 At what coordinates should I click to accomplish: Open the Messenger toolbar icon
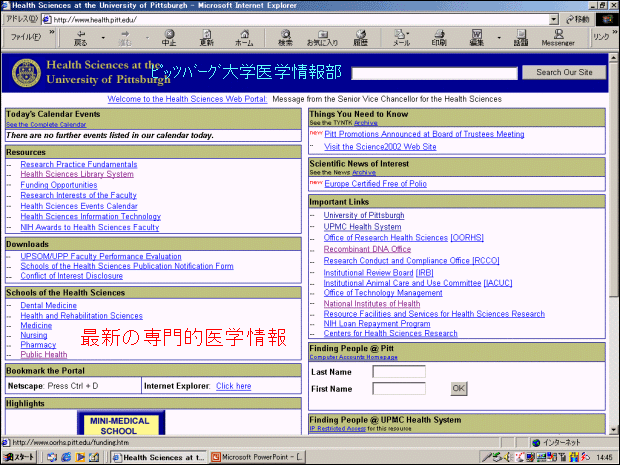[558, 37]
